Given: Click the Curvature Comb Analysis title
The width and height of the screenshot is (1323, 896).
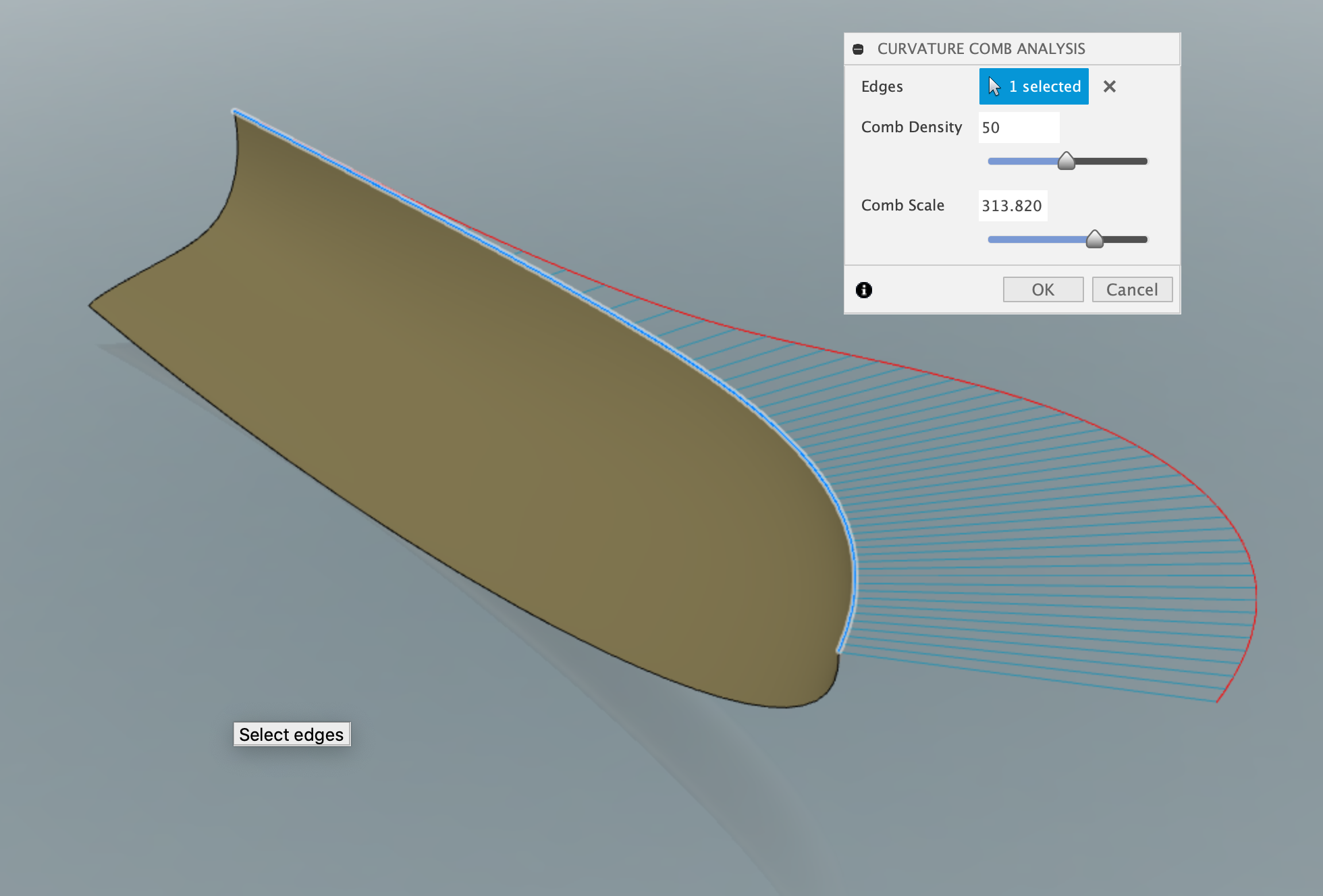Looking at the screenshot, I should click(981, 49).
